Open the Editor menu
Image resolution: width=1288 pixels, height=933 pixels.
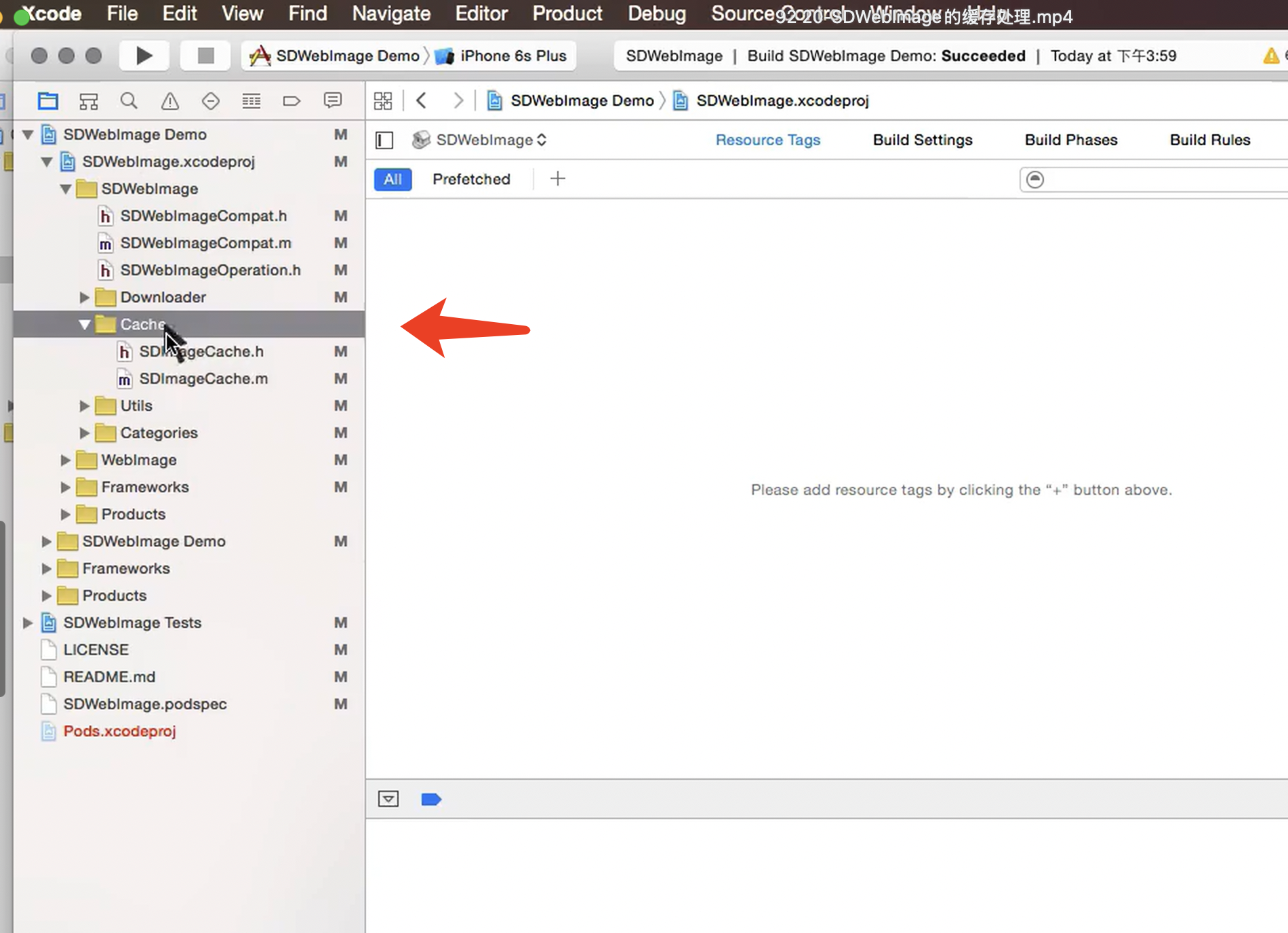click(481, 14)
